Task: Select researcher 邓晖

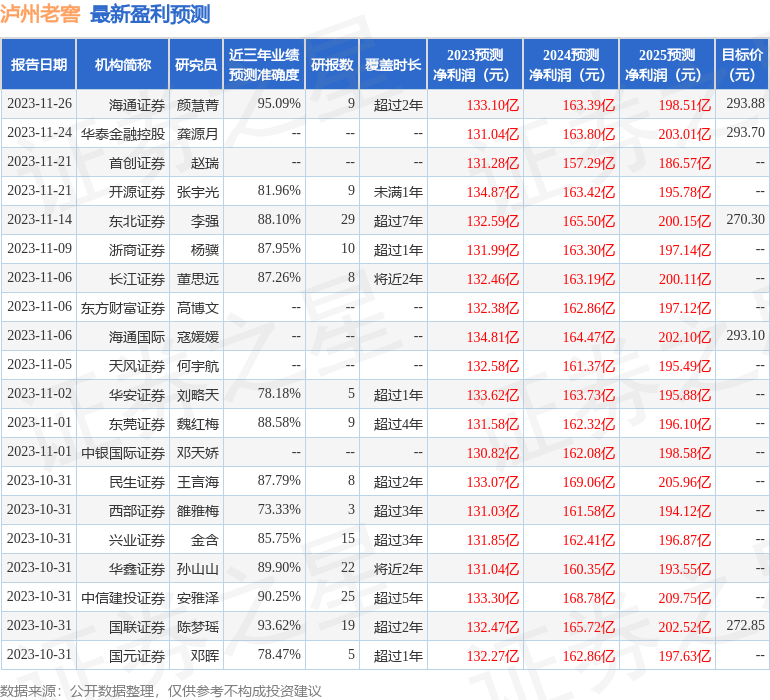Action: point(205,655)
